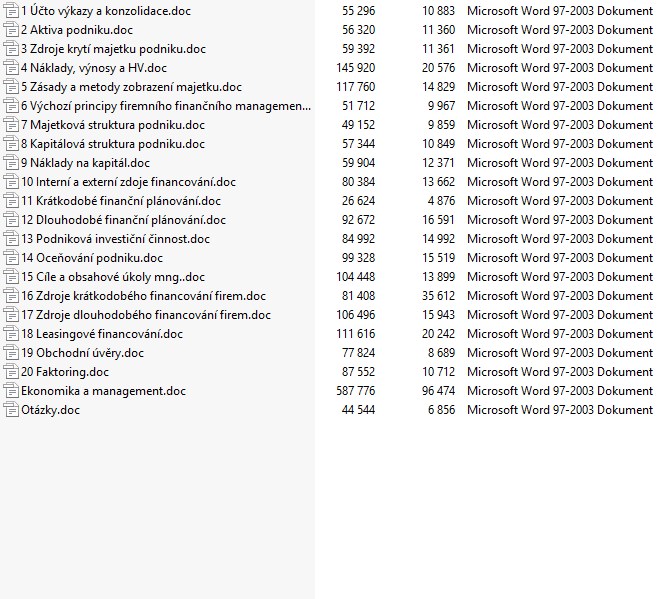Viewport: 669px width, 599px height.
Task: Click the size value 587 776
Action: [x=356, y=390]
